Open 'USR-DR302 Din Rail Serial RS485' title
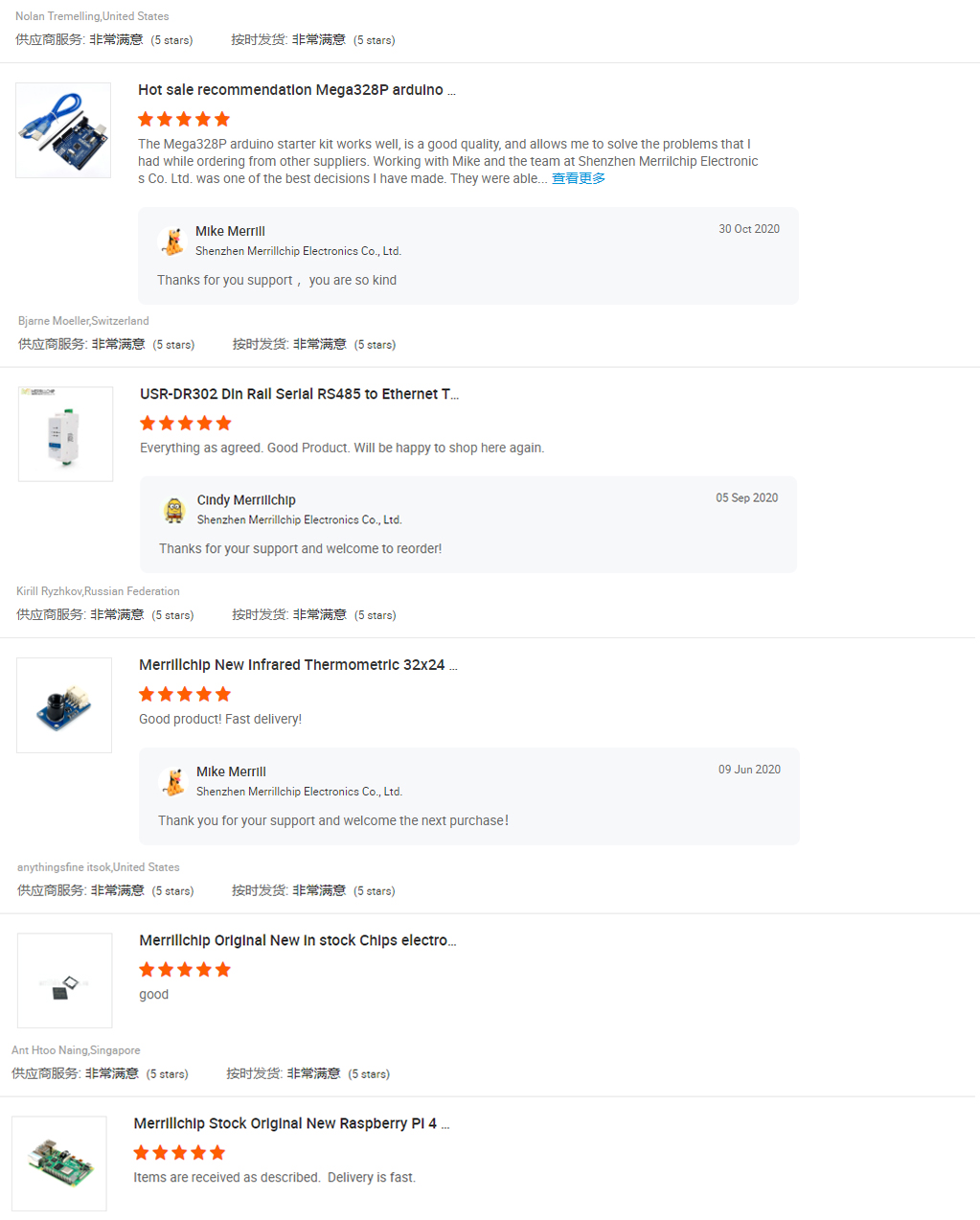980x1220 pixels. point(300,394)
